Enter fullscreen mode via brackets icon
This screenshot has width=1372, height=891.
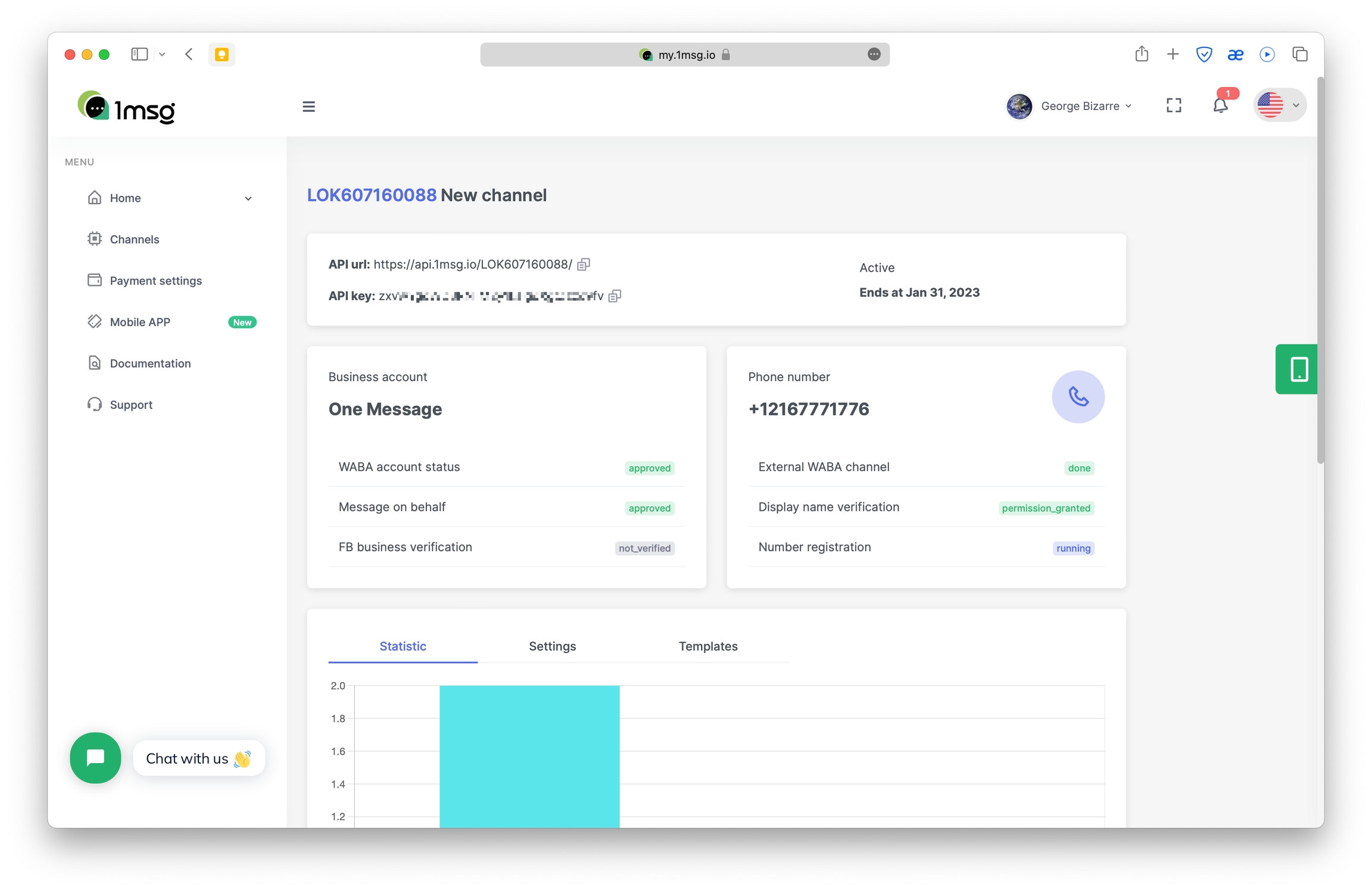1174,106
